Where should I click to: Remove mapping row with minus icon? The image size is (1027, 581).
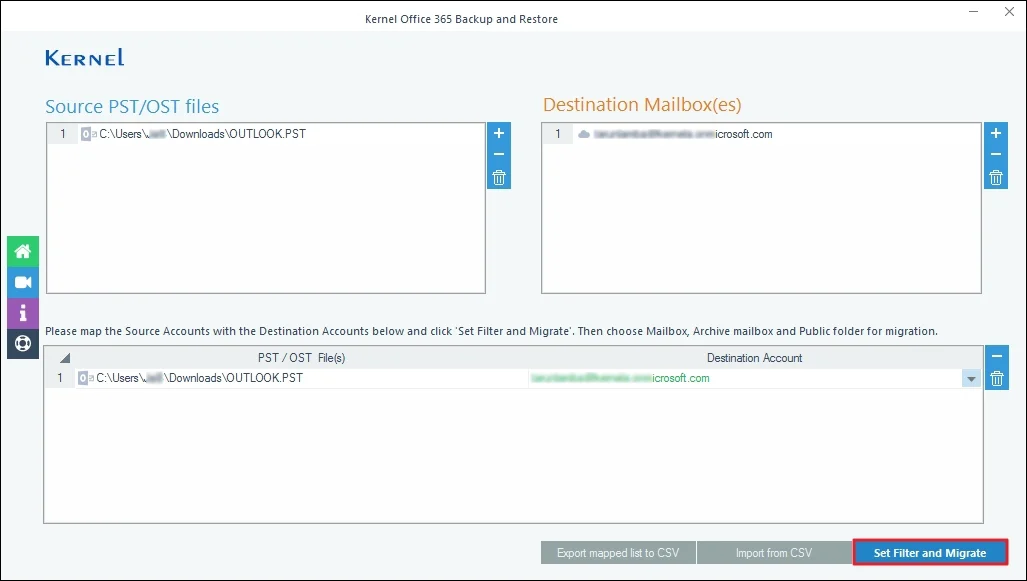tap(997, 356)
